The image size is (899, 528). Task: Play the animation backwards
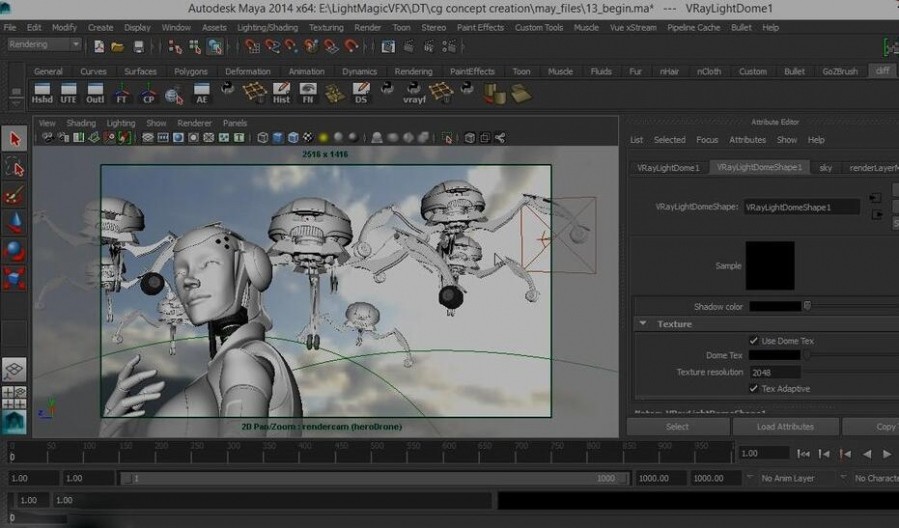(866, 454)
